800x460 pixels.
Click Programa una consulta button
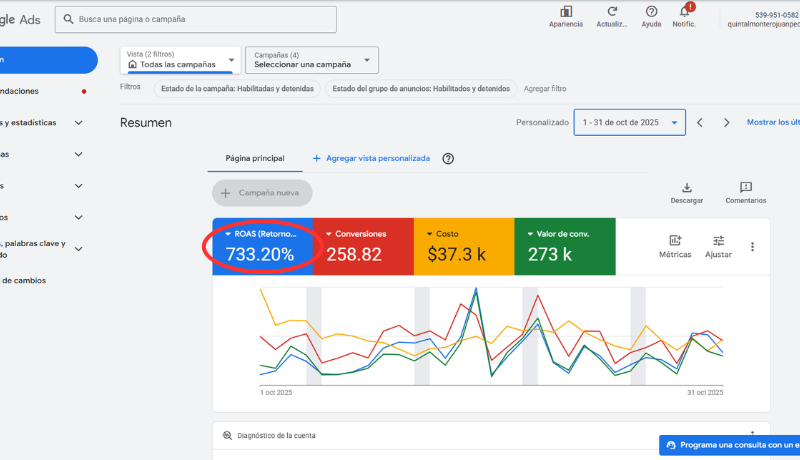(730, 445)
